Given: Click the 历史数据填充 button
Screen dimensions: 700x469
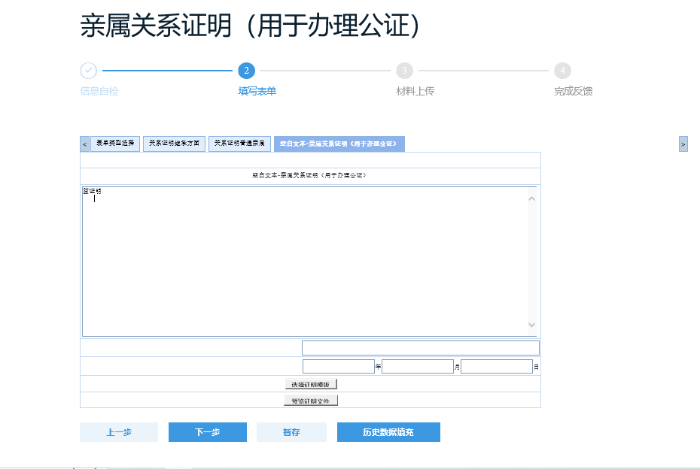Looking at the screenshot, I should click(x=388, y=432).
